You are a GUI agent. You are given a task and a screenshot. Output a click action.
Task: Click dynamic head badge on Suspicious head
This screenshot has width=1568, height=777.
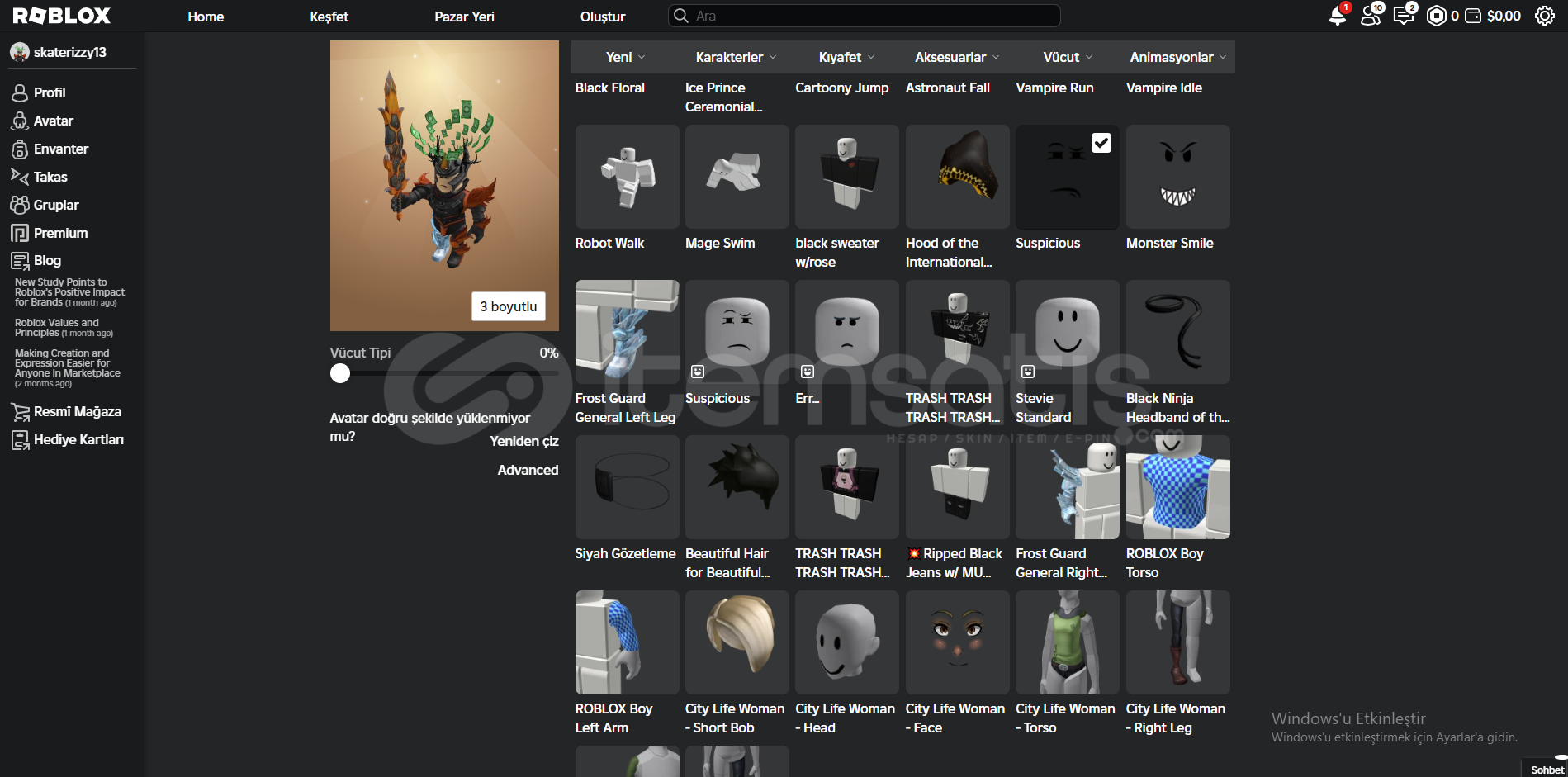[x=698, y=372]
